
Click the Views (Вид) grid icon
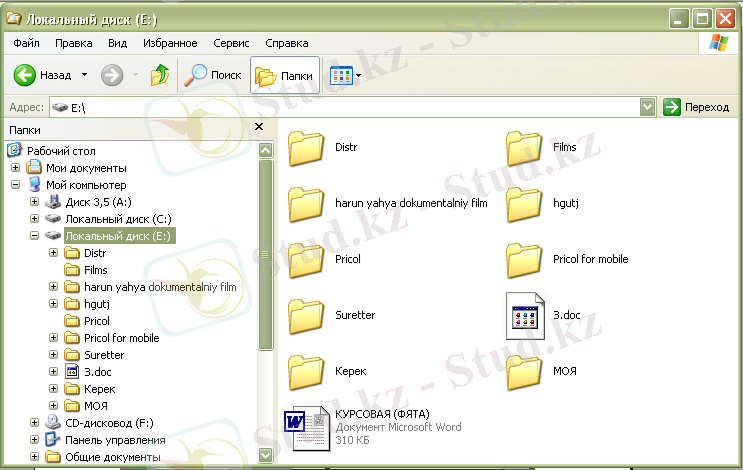(341, 75)
